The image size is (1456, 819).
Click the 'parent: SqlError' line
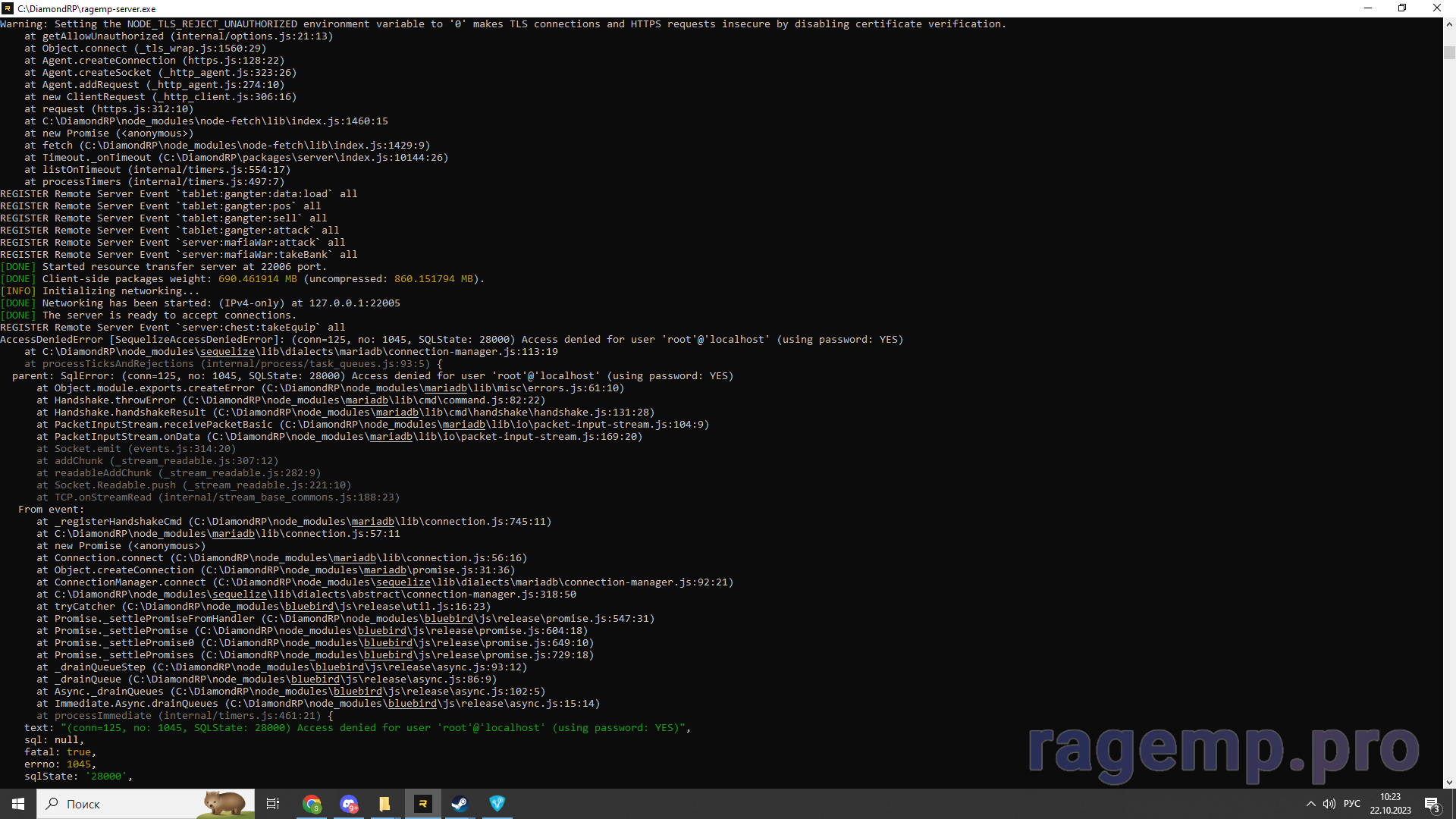[373, 376]
